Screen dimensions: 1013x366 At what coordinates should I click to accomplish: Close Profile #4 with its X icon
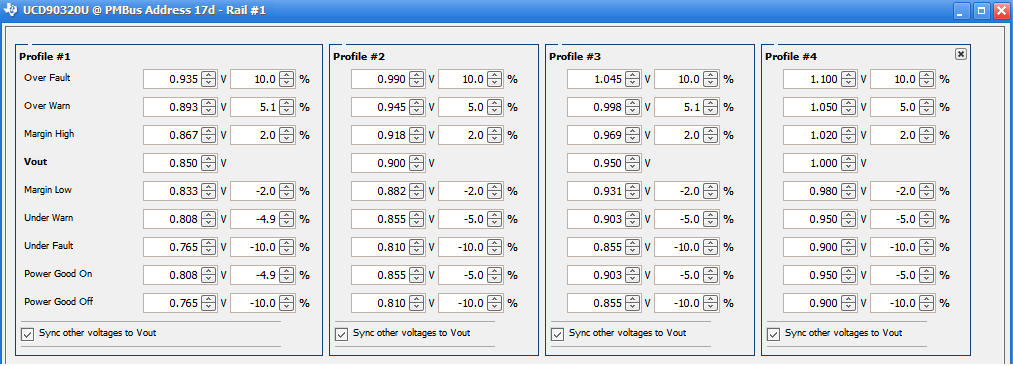click(961, 54)
